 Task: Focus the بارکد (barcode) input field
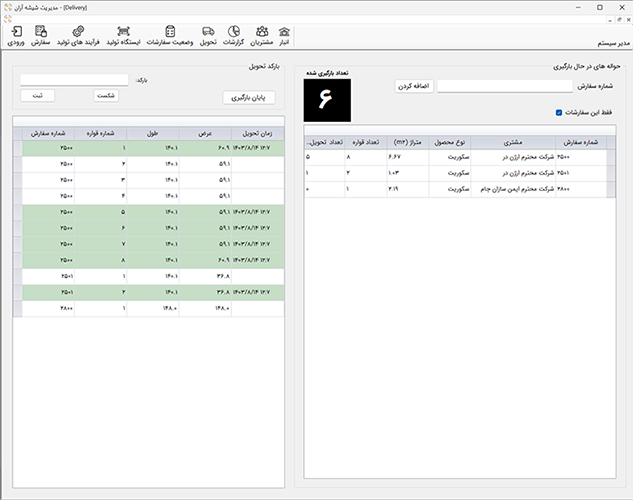tap(74, 79)
